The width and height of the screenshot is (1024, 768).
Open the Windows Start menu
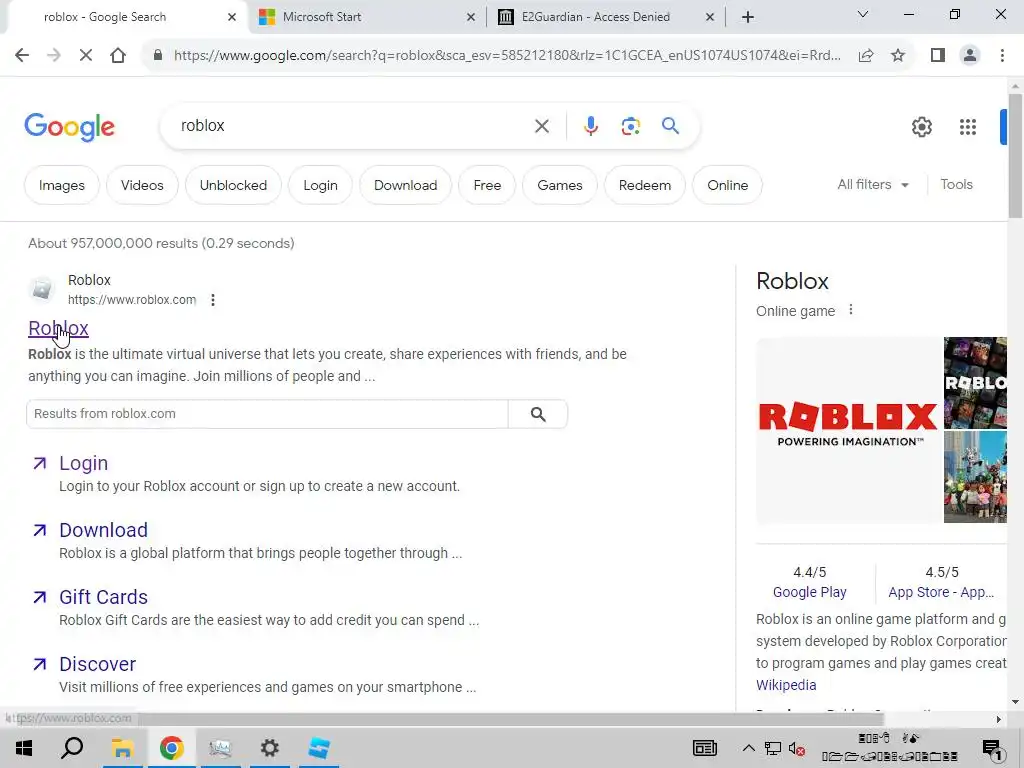[x=24, y=748]
